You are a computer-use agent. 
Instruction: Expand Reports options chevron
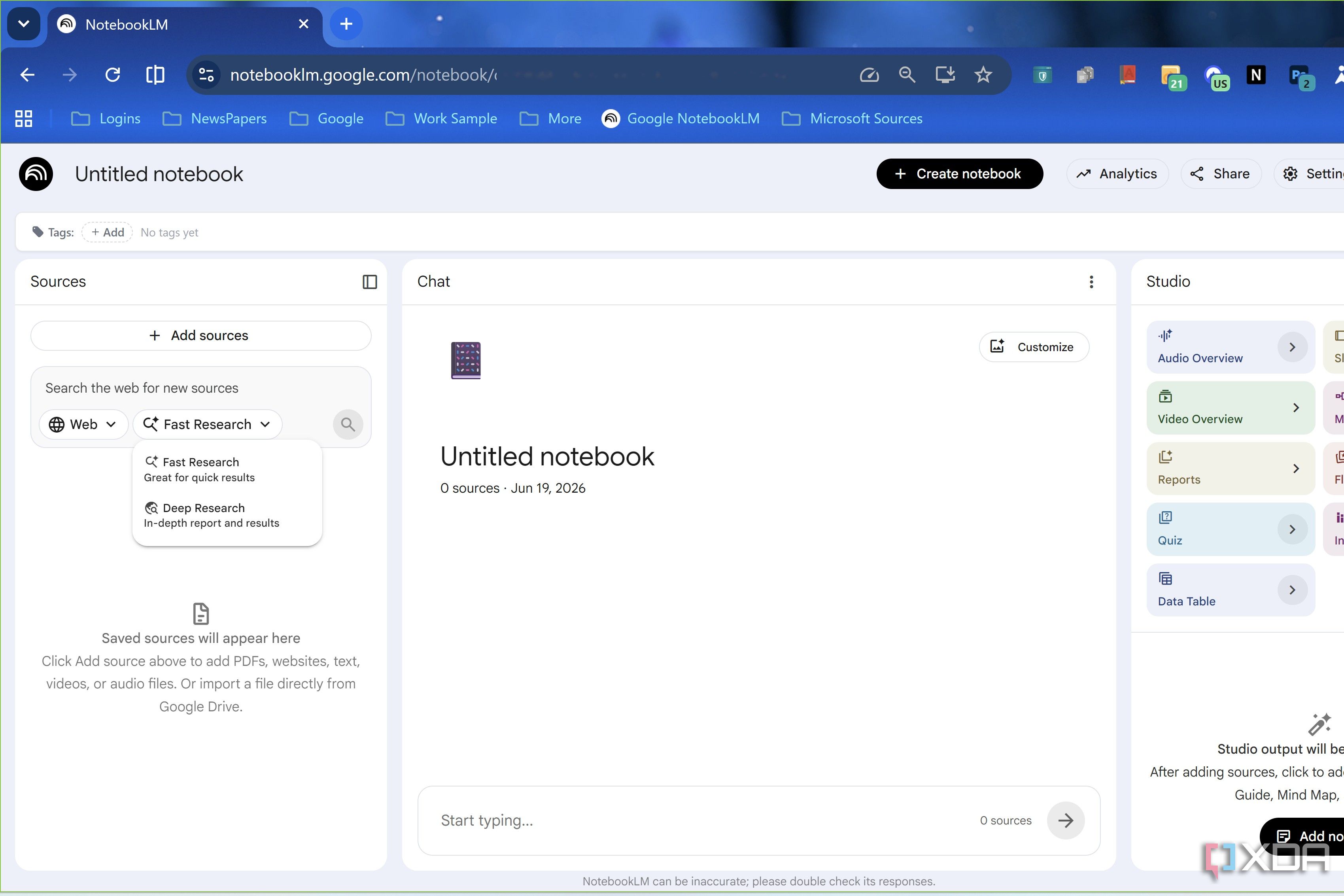(1295, 469)
